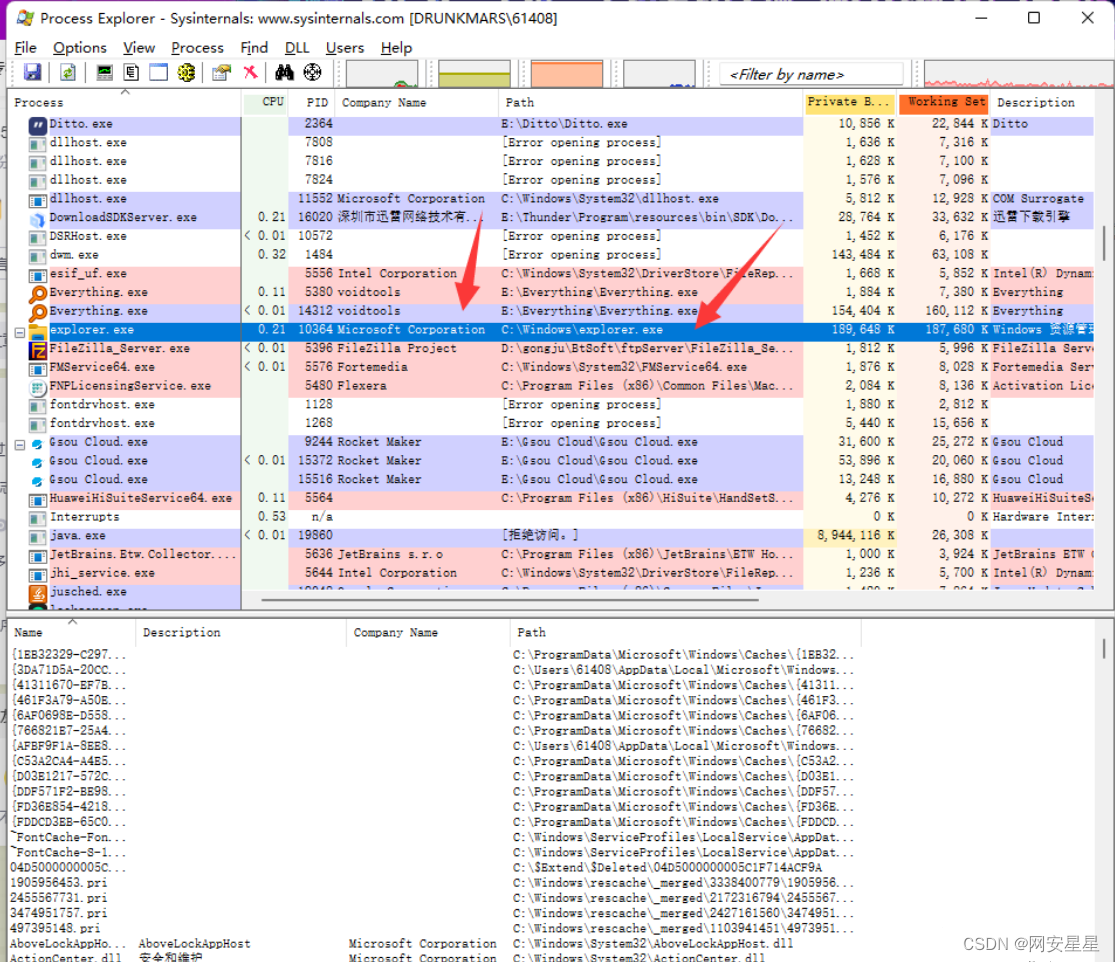The height and width of the screenshot is (962, 1115).
Task: Click the CPU usage history mini graph
Action: (382, 73)
